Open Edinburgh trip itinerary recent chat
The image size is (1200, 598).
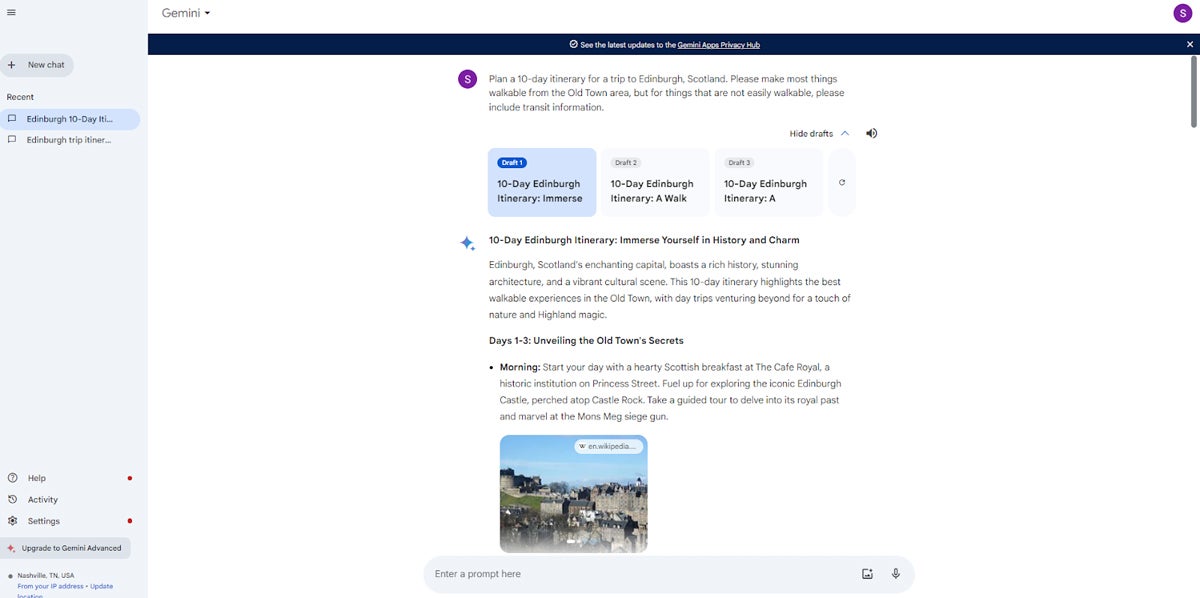click(70, 140)
